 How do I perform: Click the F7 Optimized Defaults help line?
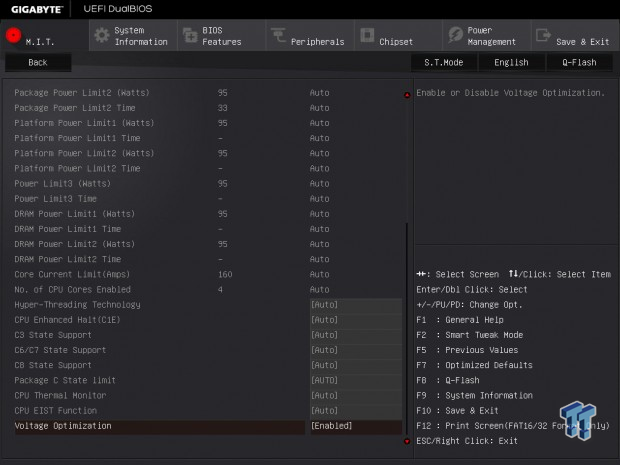coord(474,365)
